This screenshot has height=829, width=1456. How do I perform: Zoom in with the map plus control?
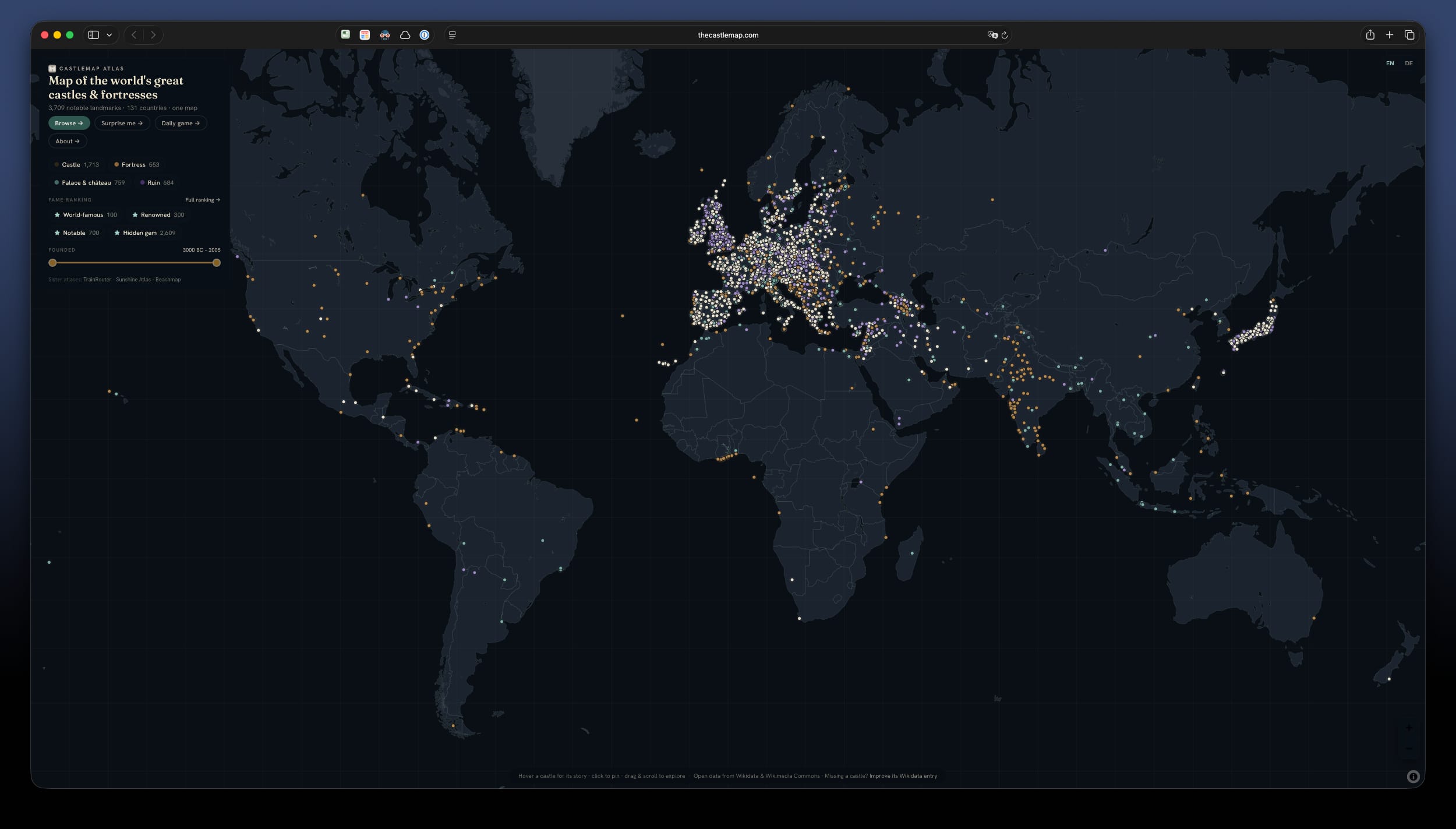pos(1409,728)
